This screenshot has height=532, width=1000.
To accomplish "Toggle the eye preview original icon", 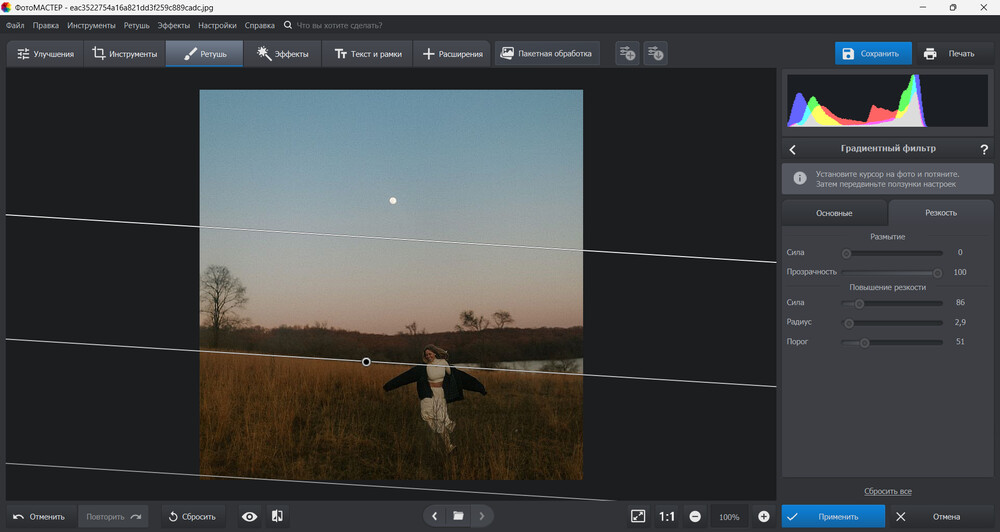I will pyautogui.click(x=250, y=516).
